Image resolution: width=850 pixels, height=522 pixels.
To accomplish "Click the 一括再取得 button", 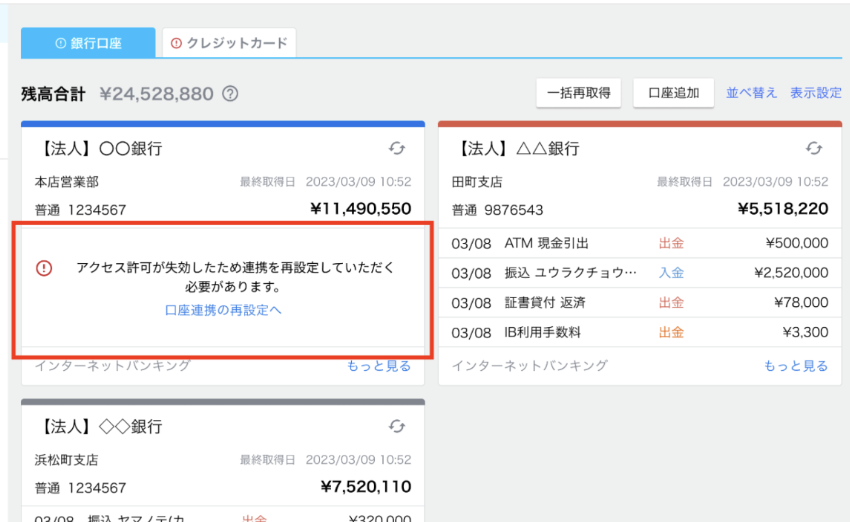I will 578,93.
